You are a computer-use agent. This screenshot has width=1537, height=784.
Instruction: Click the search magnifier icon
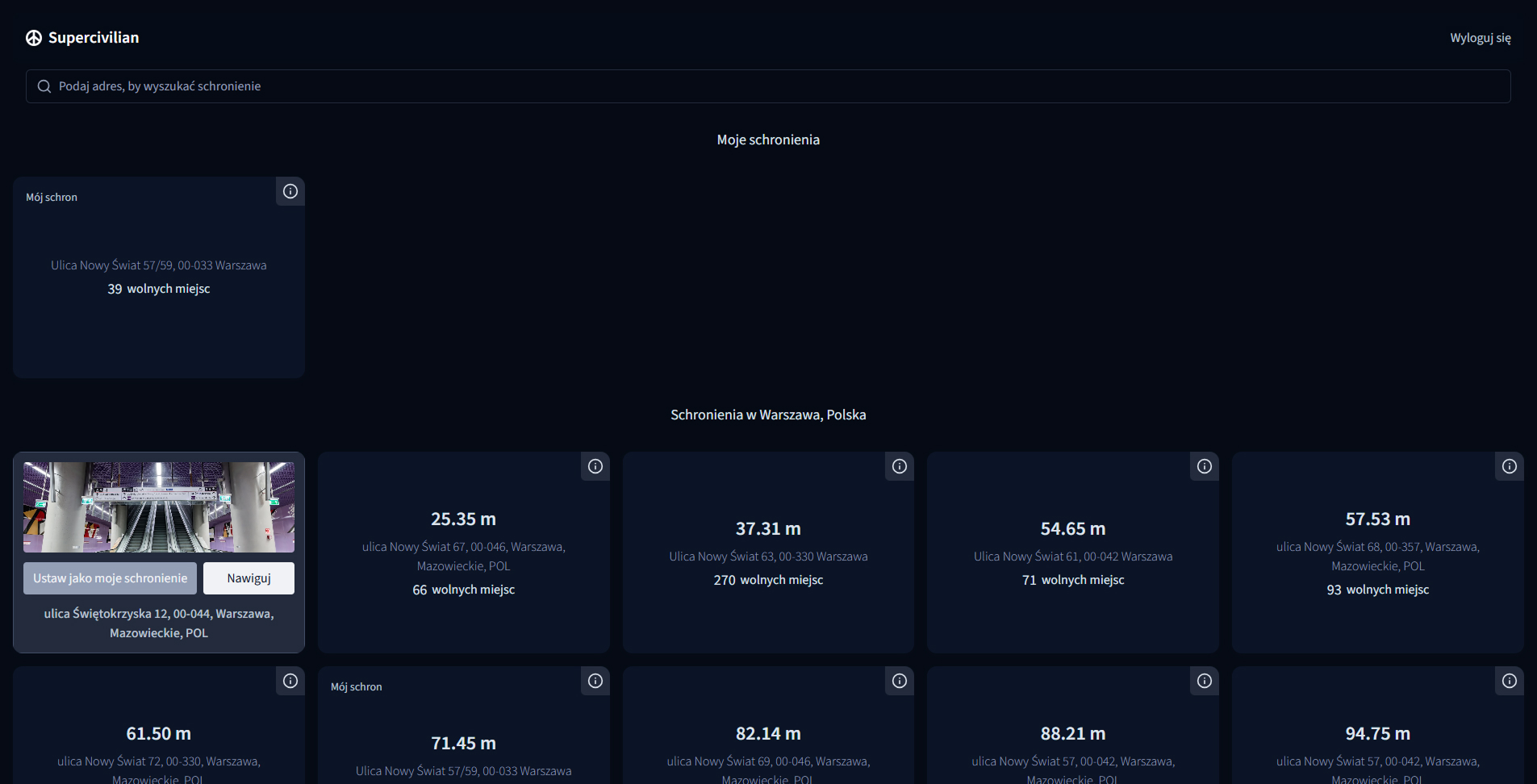[44, 86]
